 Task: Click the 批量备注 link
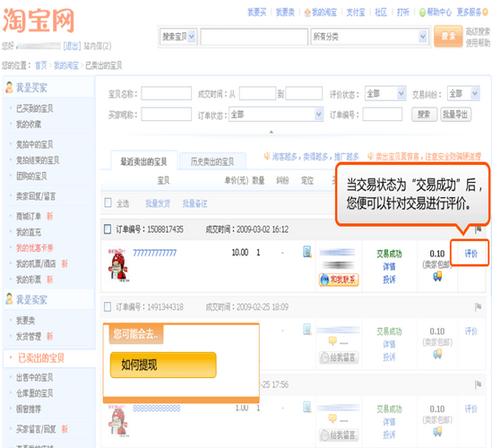(195, 203)
